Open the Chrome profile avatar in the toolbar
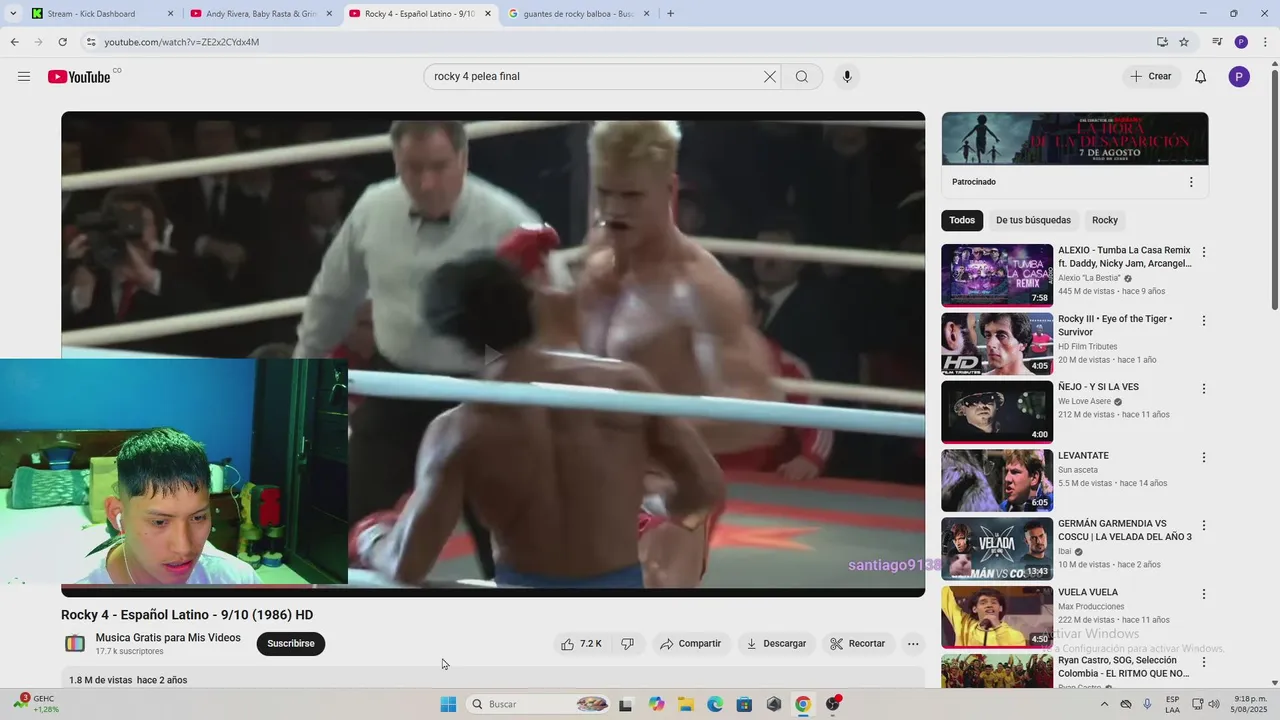 coord(1241,42)
